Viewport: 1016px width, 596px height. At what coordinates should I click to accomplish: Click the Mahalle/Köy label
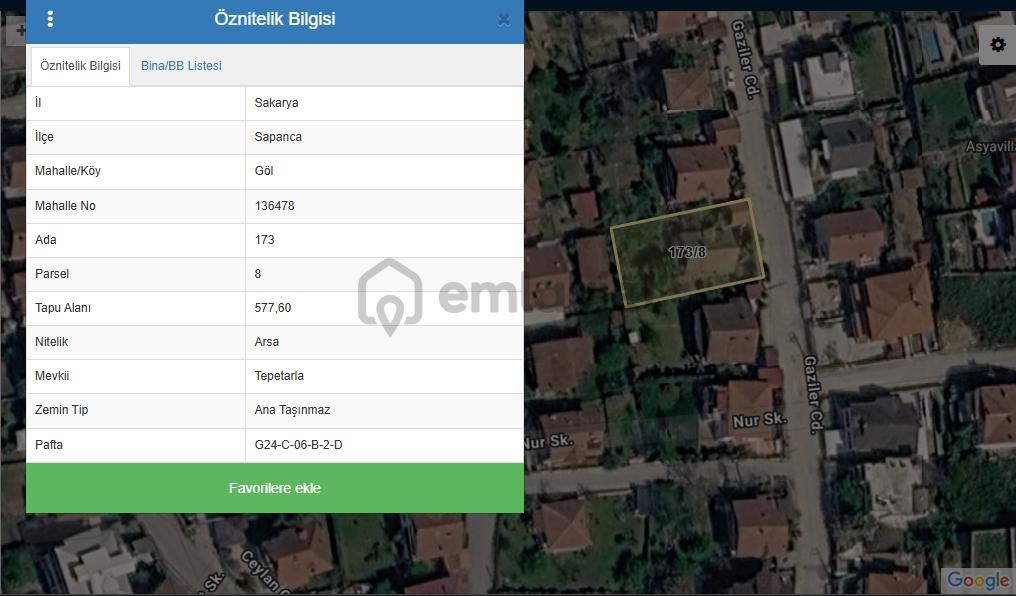point(68,171)
